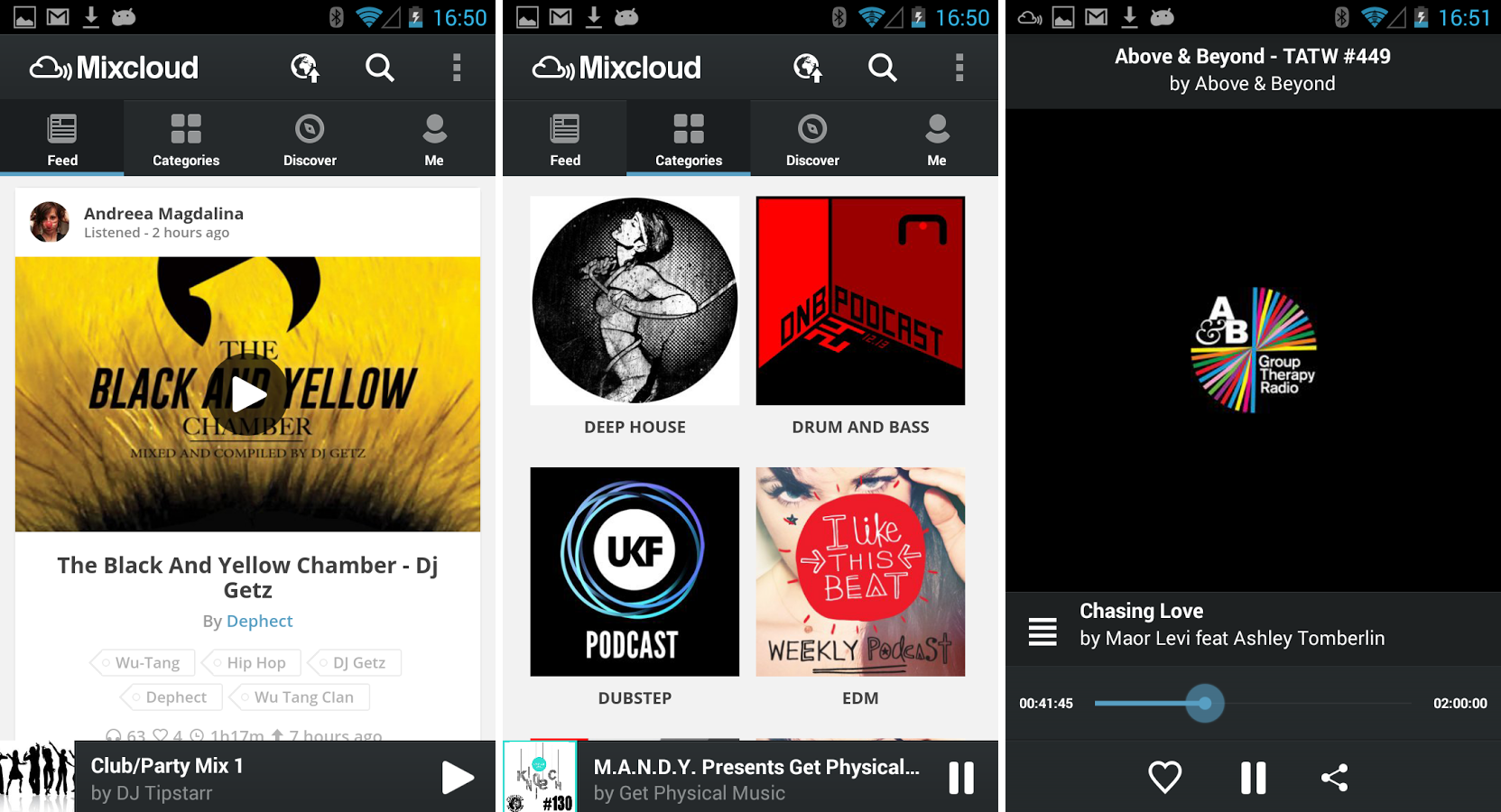Switch to Categories tab in first screen
Viewport: 1501px width, 812px height.
(186, 138)
